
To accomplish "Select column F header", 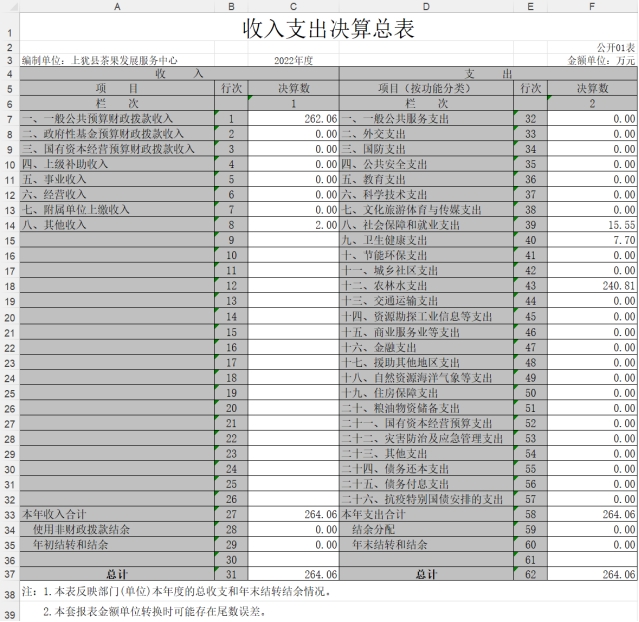I will coord(593,6).
